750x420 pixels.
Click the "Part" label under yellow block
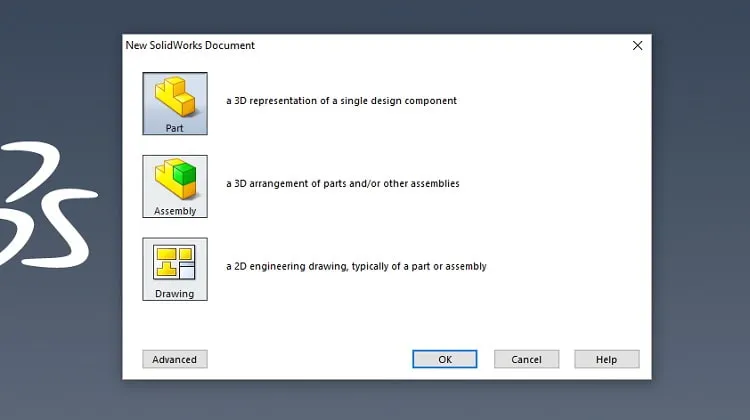point(175,128)
